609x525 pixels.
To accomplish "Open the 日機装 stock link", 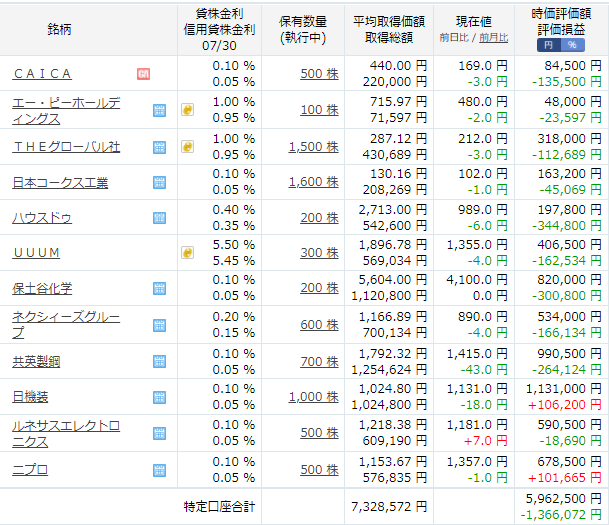I will (x=30, y=397).
